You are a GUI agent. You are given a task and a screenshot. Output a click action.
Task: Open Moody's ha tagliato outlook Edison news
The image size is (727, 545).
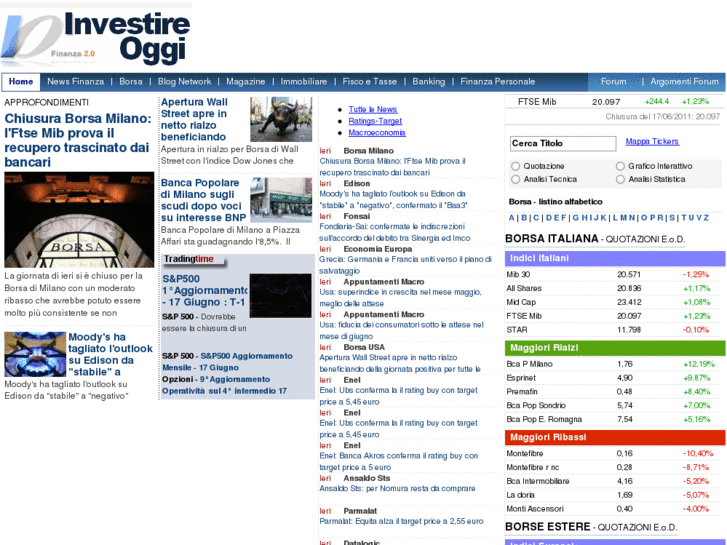pos(393,199)
